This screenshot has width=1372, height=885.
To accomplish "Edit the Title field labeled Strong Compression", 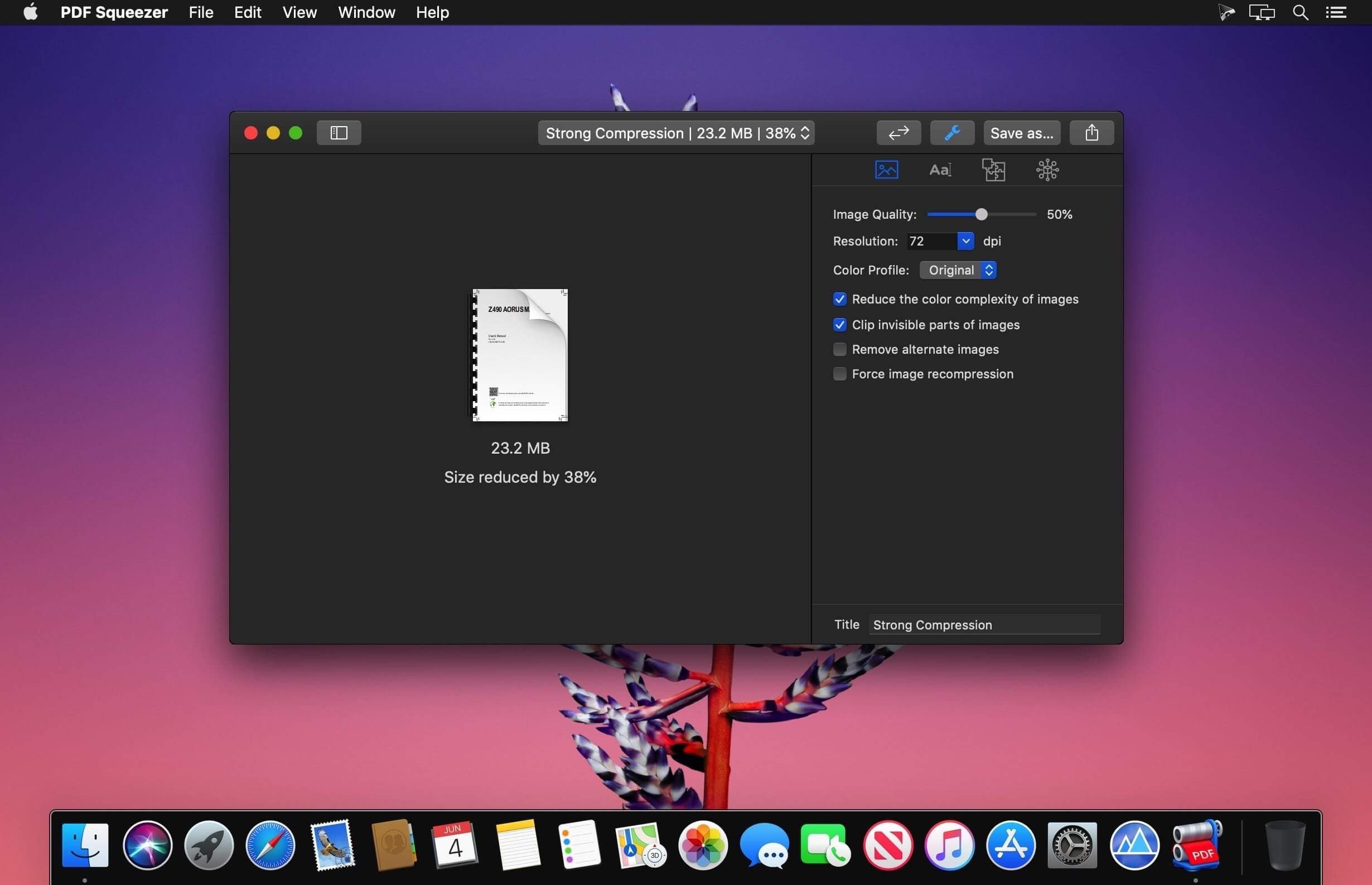I will pyautogui.click(x=983, y=624).
